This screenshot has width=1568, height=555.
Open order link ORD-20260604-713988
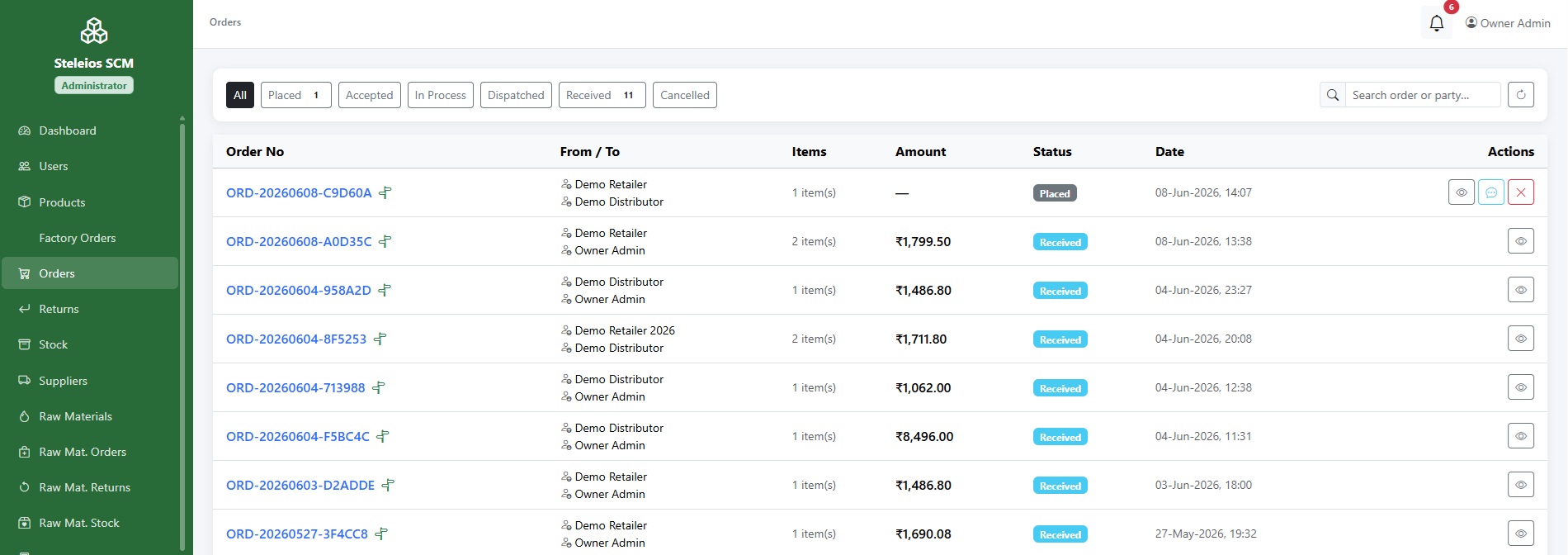[x=295, y=387]
